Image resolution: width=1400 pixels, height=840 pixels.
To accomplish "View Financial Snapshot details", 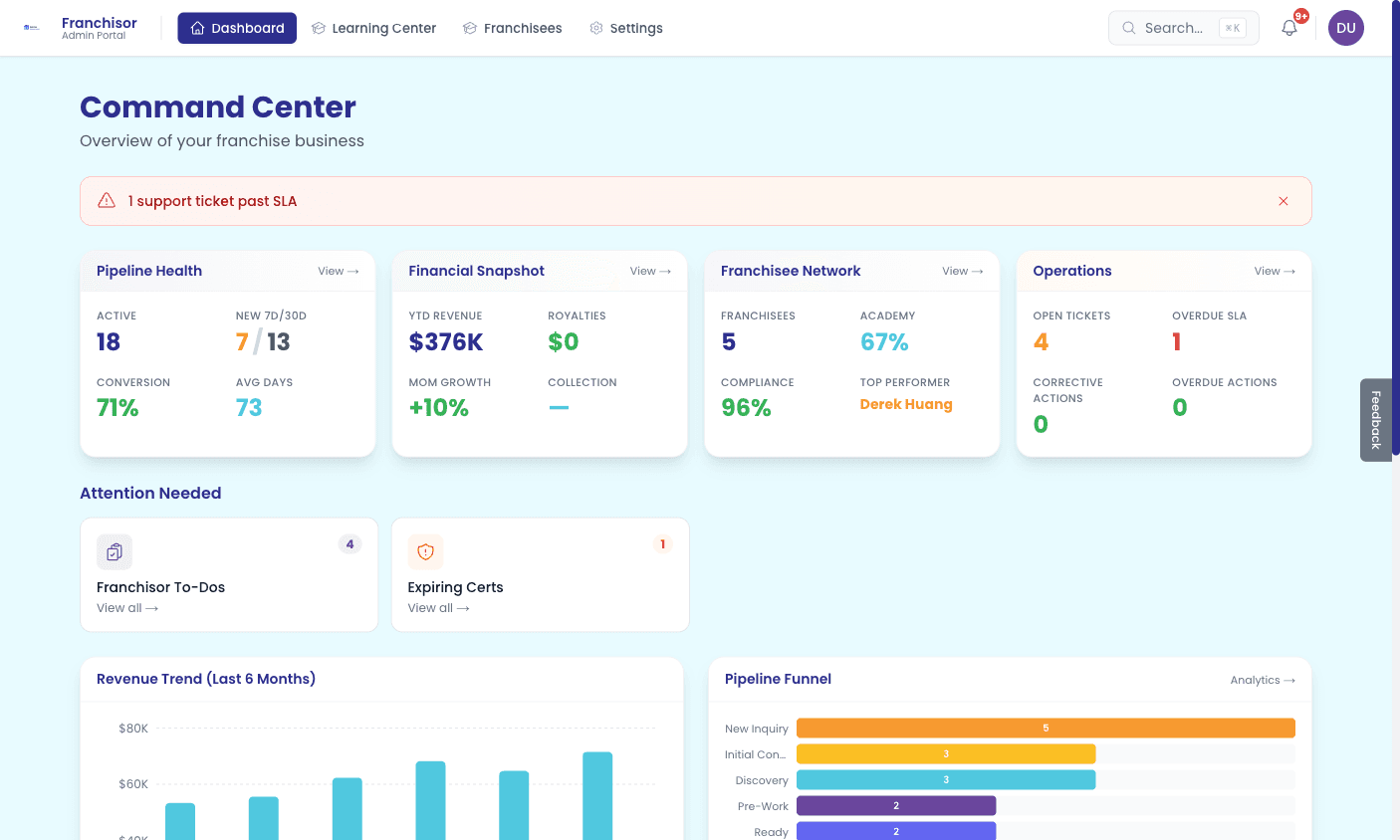I will coord(650,271).
